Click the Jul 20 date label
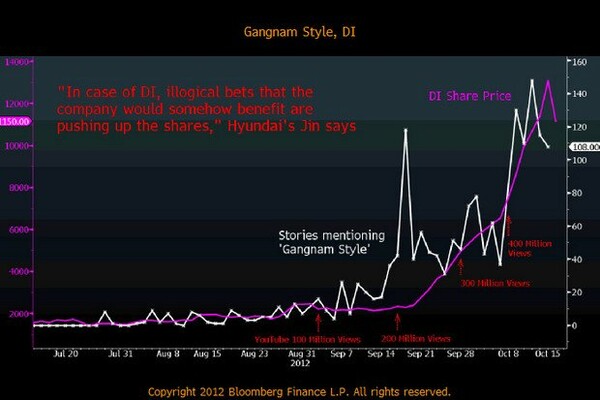600x400 pixels. click(65, 354)
